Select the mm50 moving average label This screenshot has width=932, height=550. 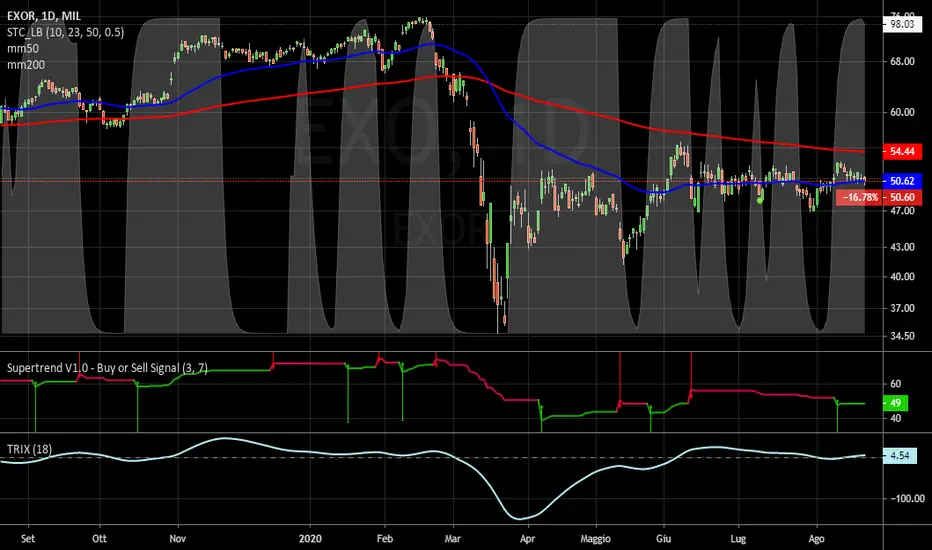pos(23,49)
